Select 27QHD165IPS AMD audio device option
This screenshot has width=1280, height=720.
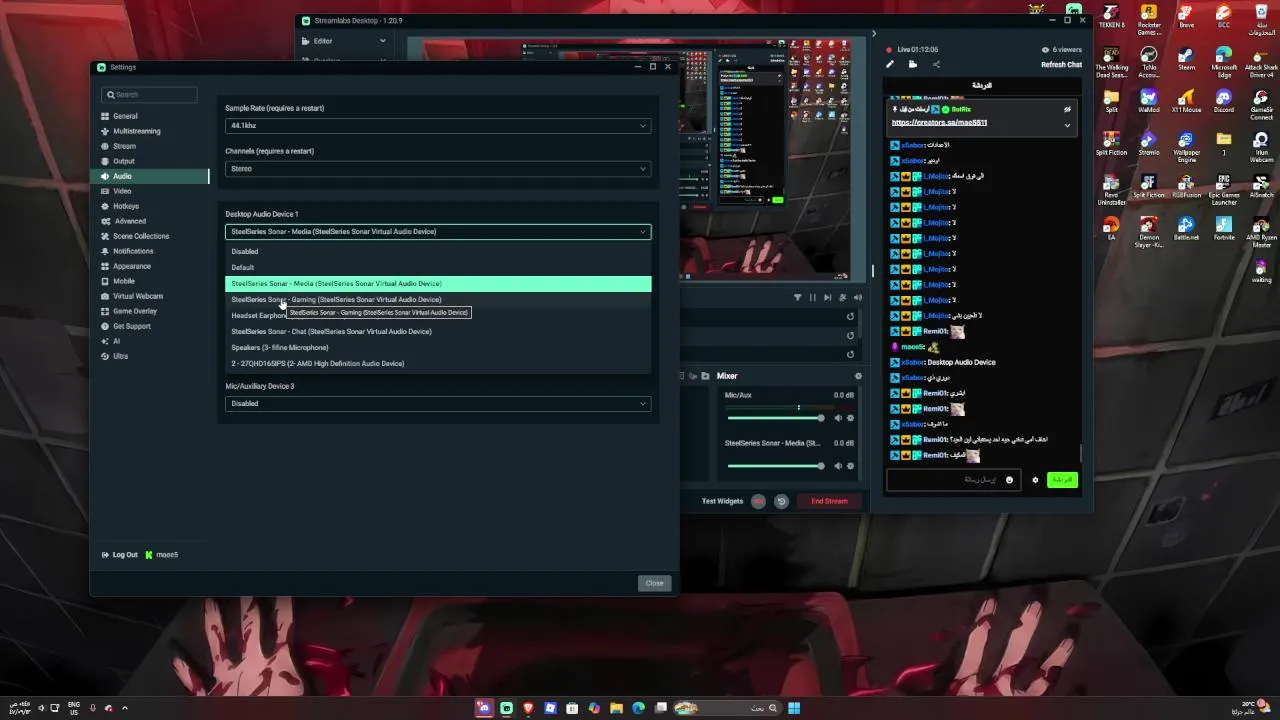[438, 364]
